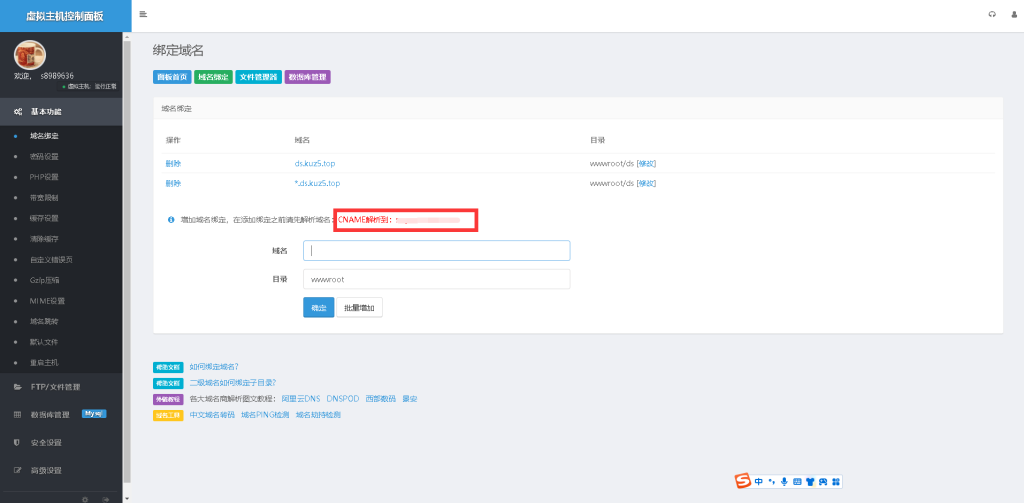
Task: Open the DNSPOD tutorial link
Action: tap(342, 398)
